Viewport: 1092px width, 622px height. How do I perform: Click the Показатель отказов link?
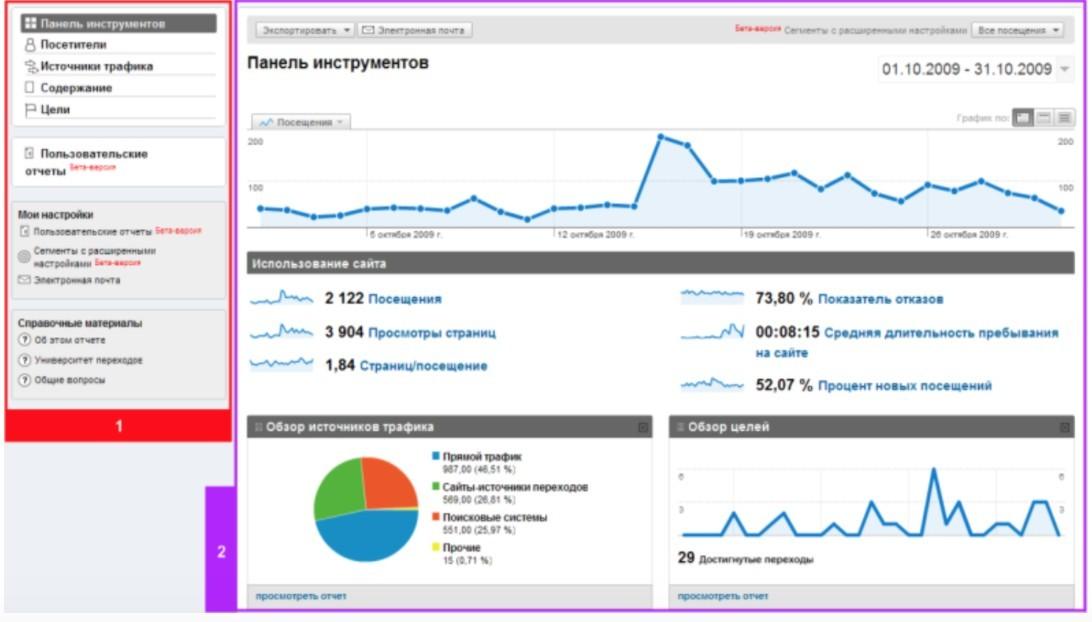[880, 299]
